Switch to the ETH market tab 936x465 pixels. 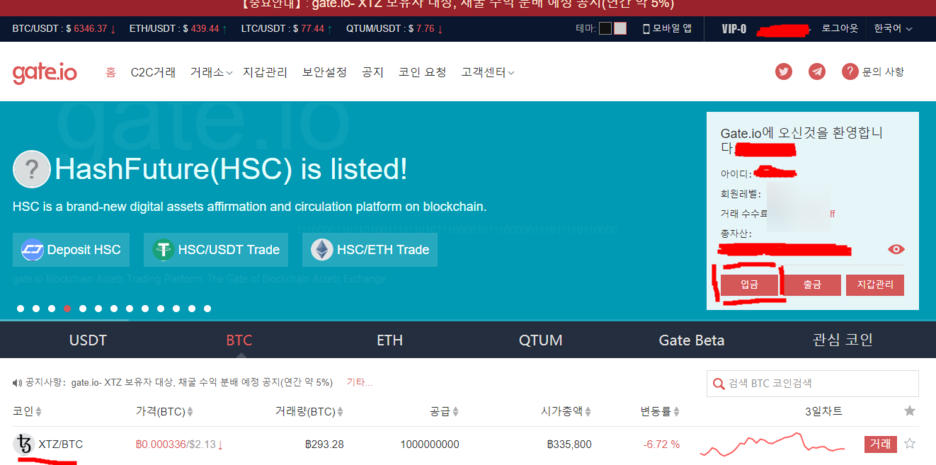390,340
